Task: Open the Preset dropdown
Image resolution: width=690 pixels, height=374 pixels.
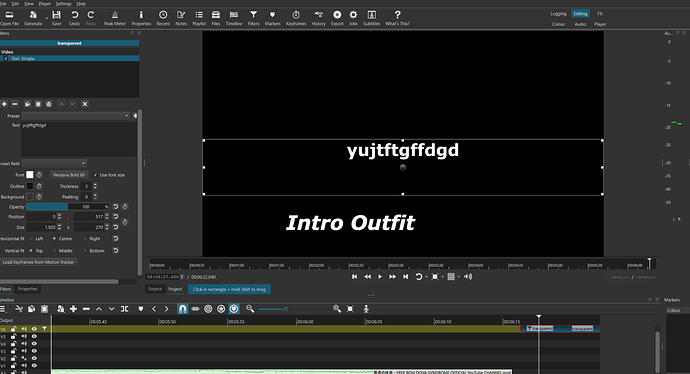Action: [76, 116]
